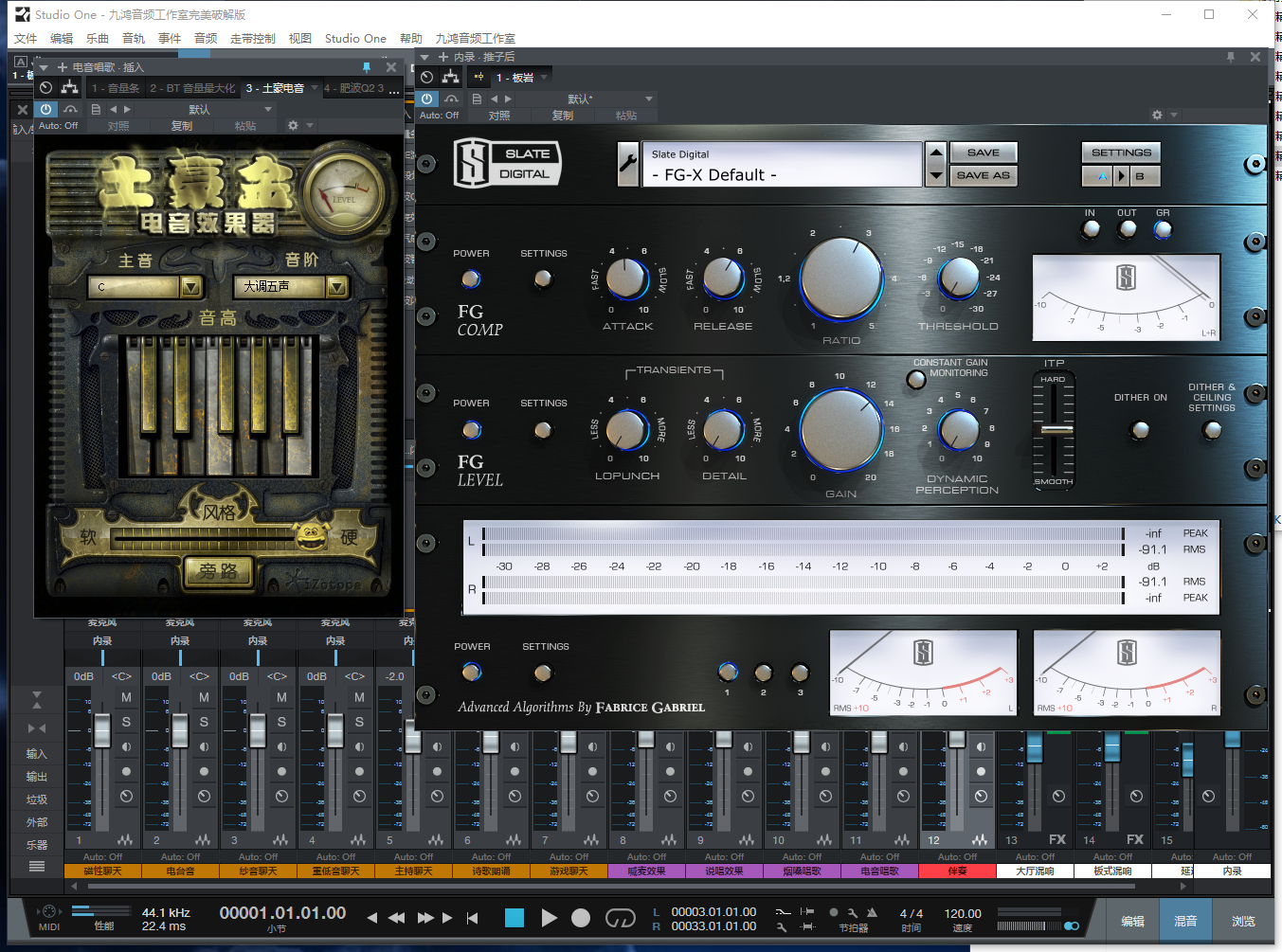Mute mixer channel 1 磁性聊天
The width and height of the screenshot is (1282, 952).
tap(126, 697)
